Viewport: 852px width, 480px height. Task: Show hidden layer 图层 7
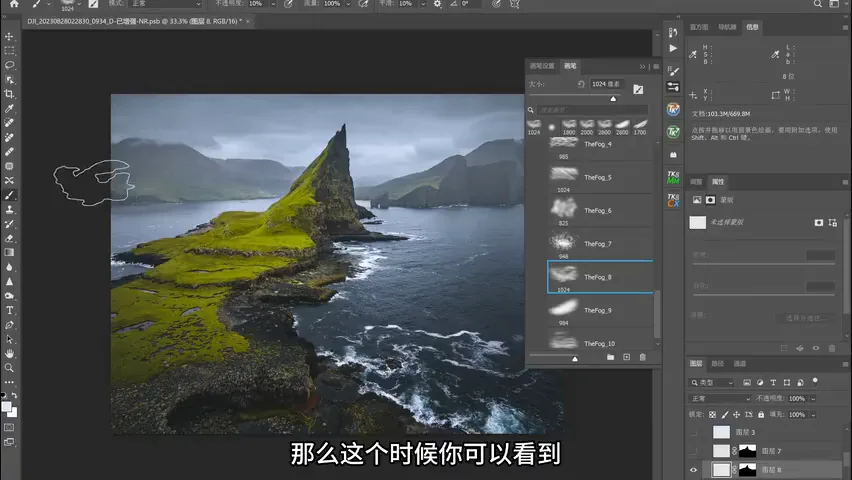click(693, 451)
